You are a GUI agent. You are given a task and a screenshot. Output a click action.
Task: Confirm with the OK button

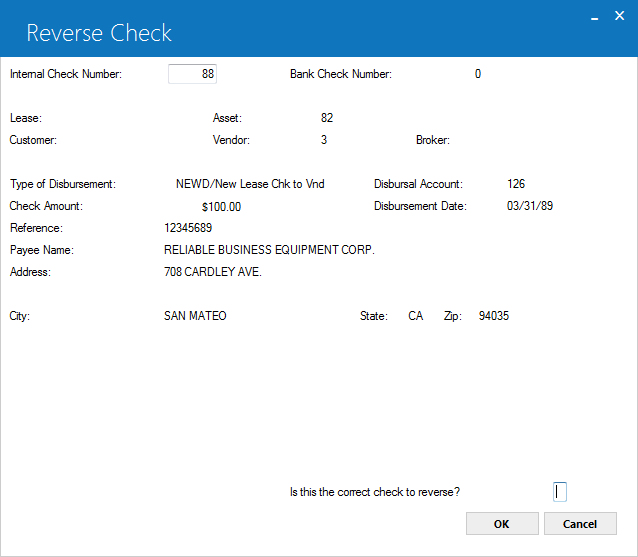pyautogui.click(x=502, y=524)
